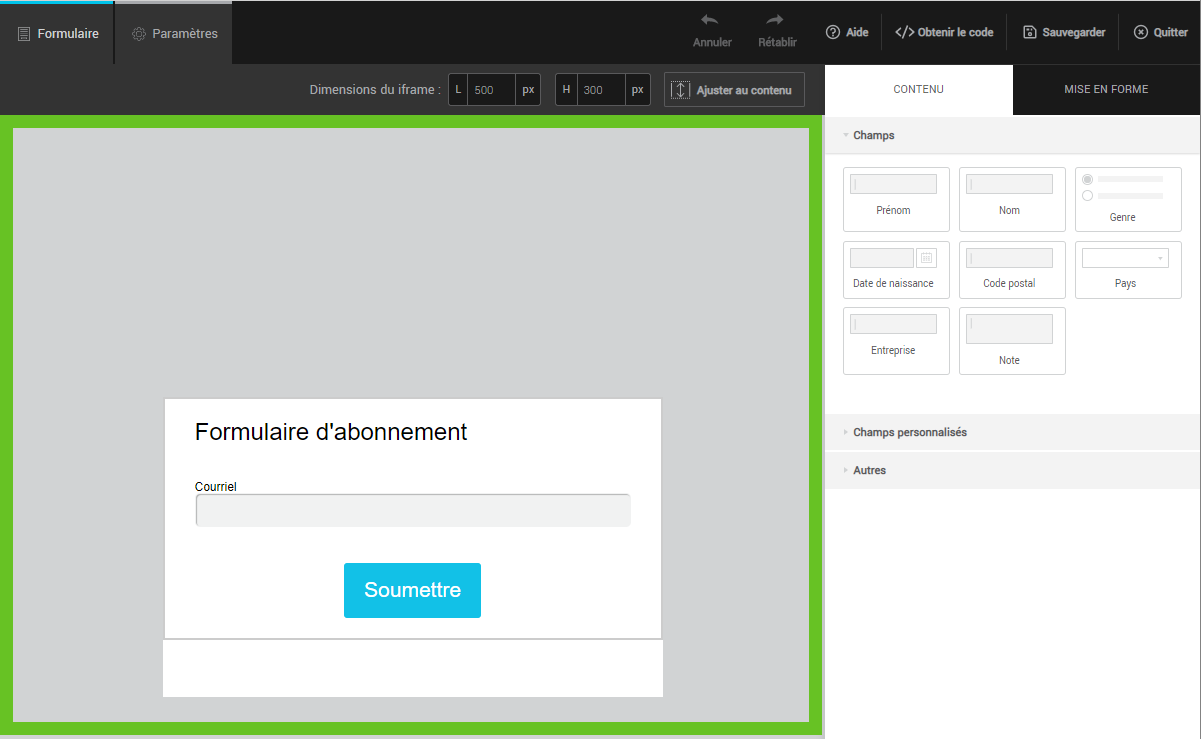1201x739 pixels.
Task: Select the Pays dropdown field tile
Action: (x=1128, y=269)
